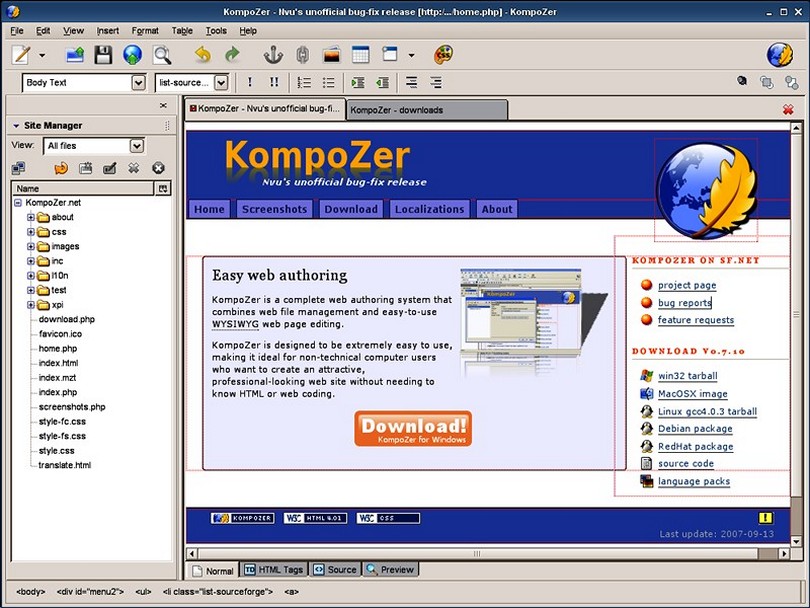810x608 pixels.
Task: Toggle the first of the two rightmost paragraph-format buttons
Action: [x=412, y=83]
